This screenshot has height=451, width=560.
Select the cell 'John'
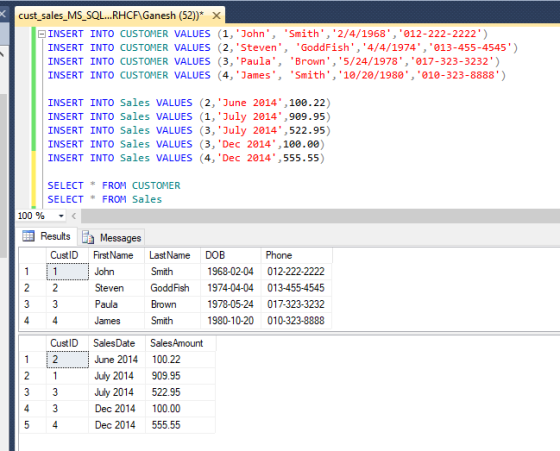point(116,272)
